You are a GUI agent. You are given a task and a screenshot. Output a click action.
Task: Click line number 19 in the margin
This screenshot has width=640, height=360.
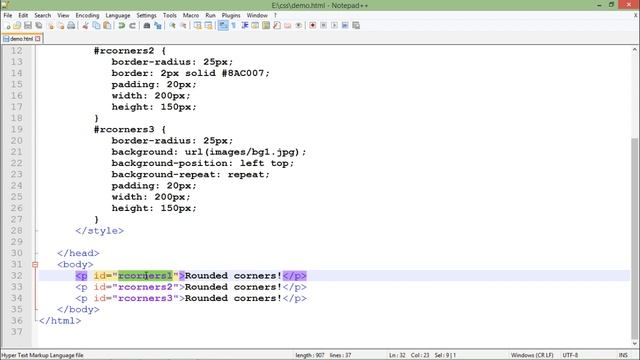[16, 129]
